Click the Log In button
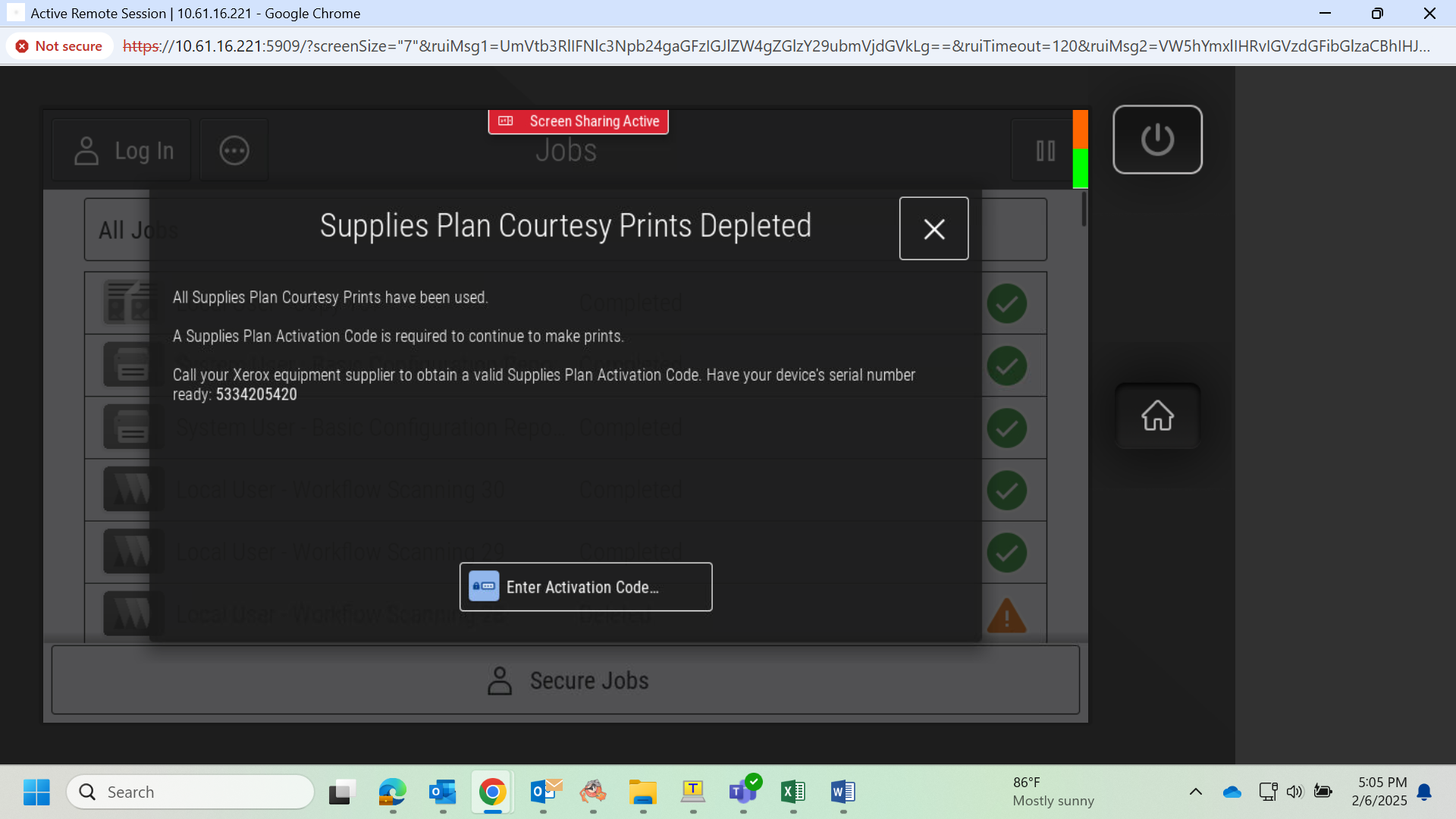Screen dimensions: 1456x819 pyautogui.click(x=122, y=150)
